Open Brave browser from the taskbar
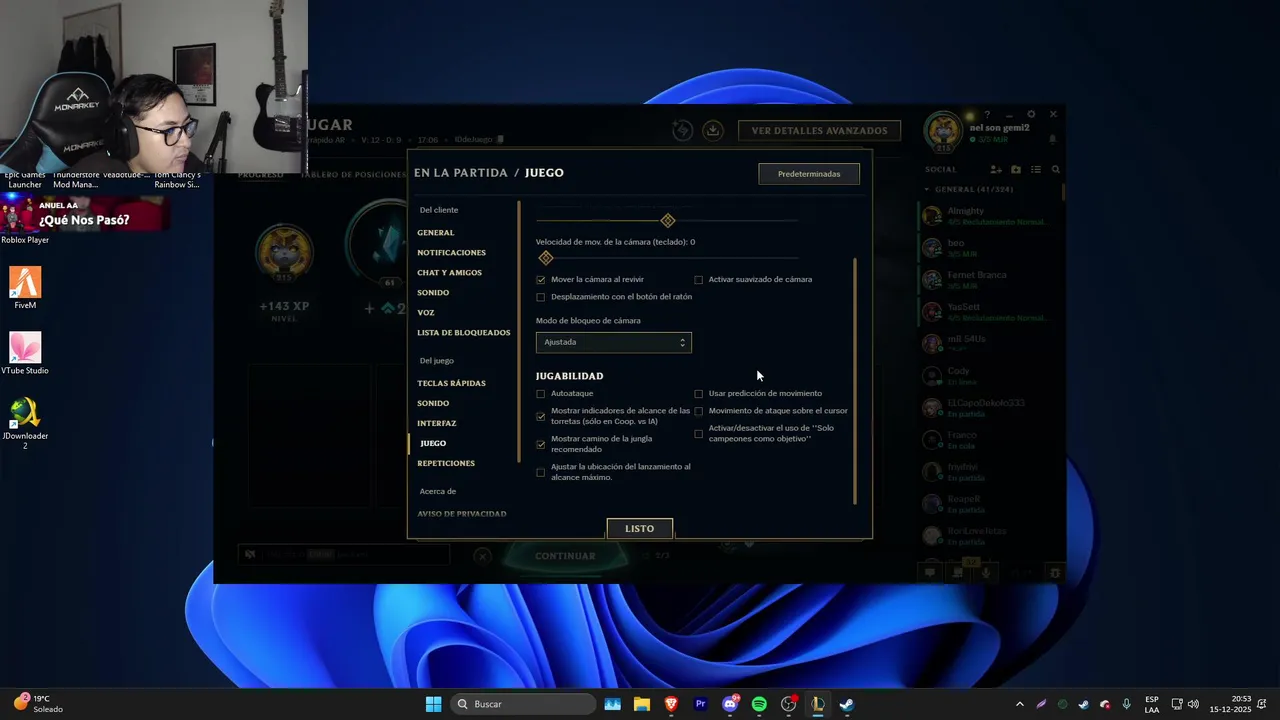The height and width of the screenshot is (720, 1280). click(671, 704)
